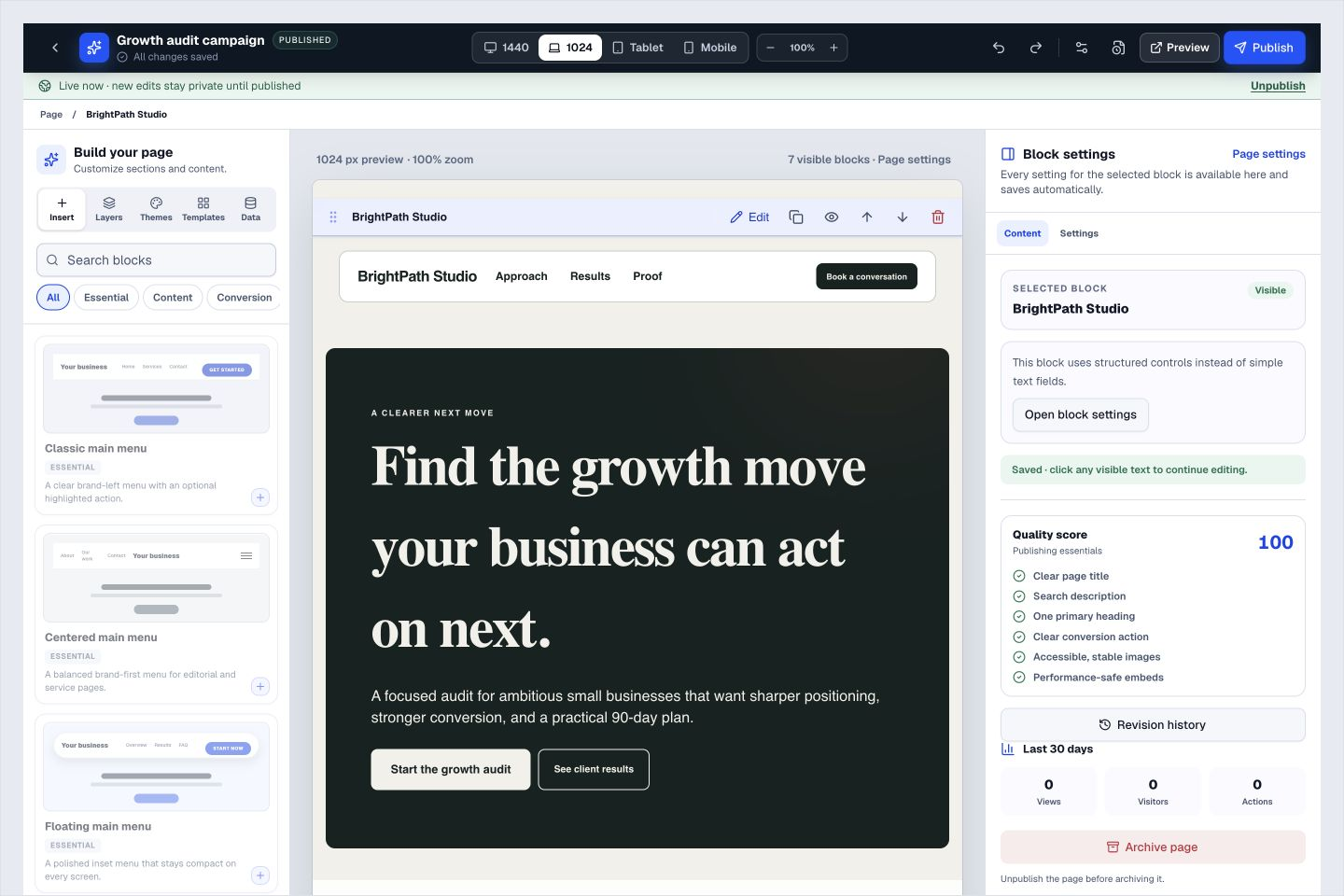Select the Content tab in Block settings
The height and width of the screenshot is (896, 1344).
click(x=1022, y=233)
